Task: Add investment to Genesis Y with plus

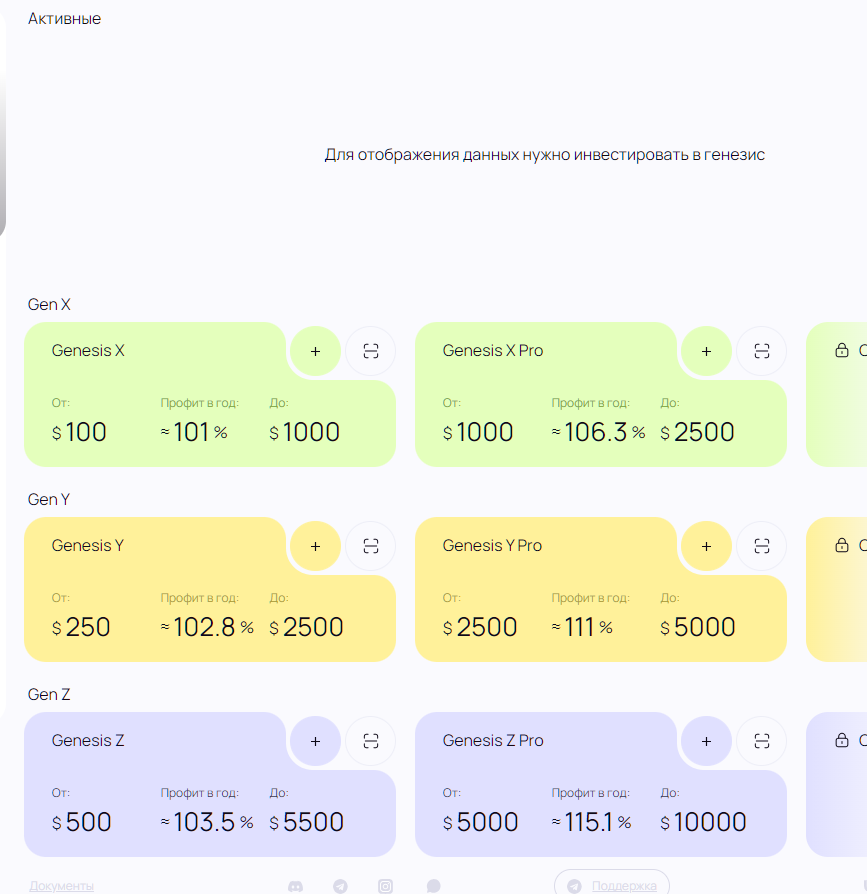Action: click(x=316, y=546)
